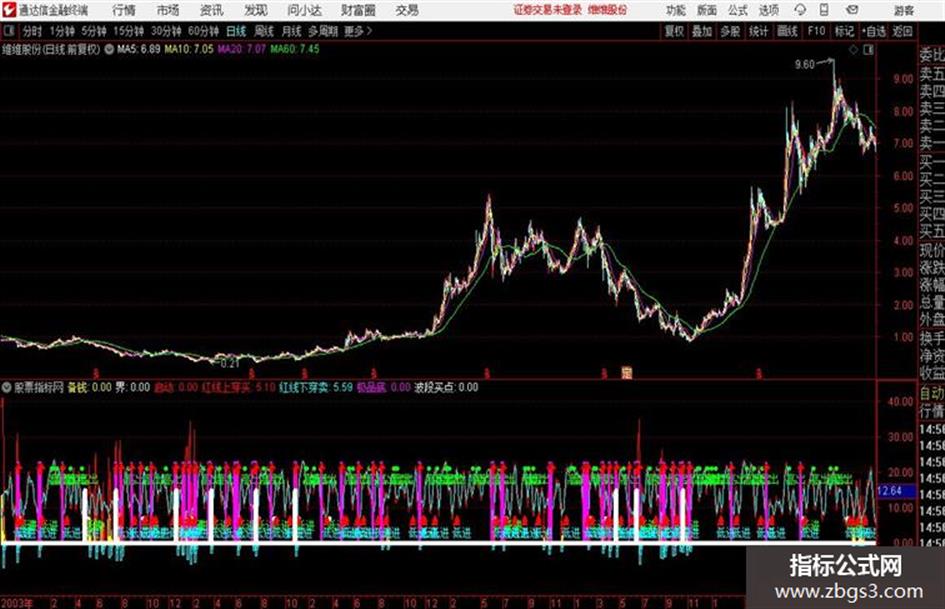Screen dimensions: 945x609
Task: Click the 0.21 low price marker
Action: click(x=230, y=364)
